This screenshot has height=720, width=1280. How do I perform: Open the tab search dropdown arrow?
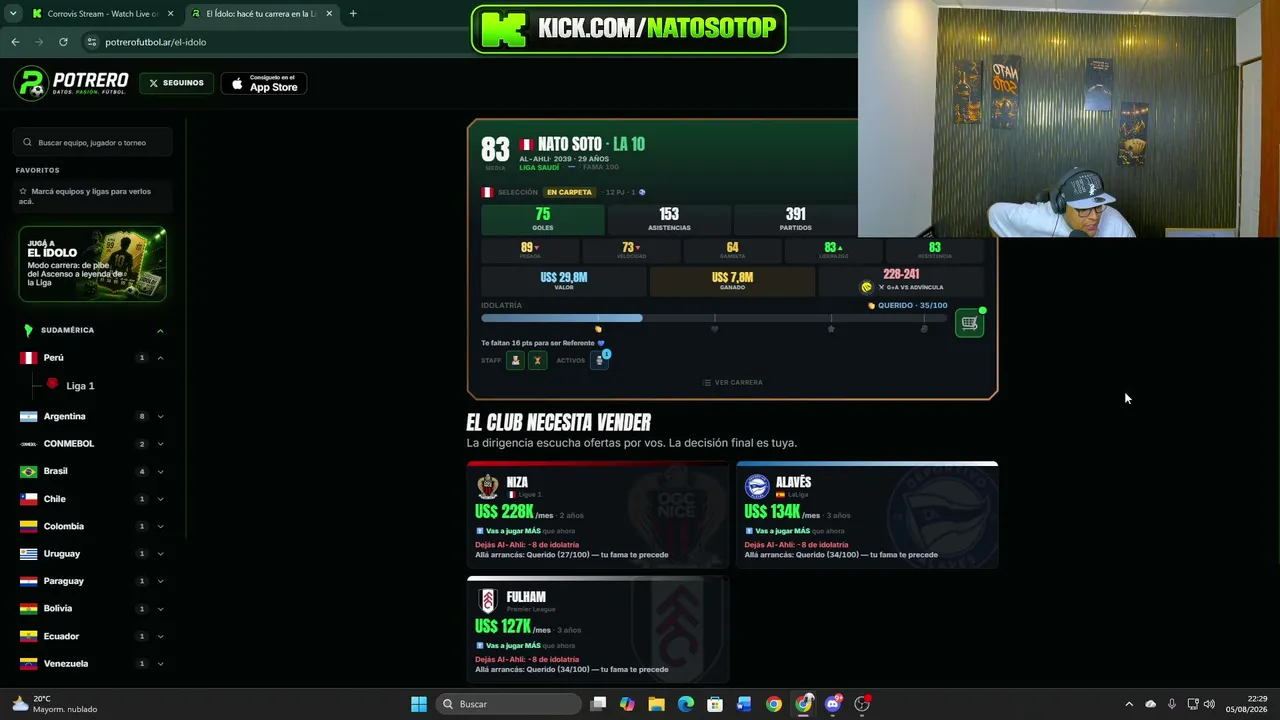point(13,14)
